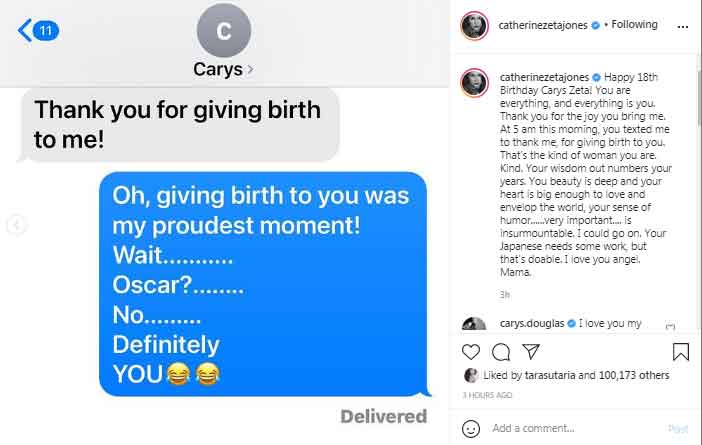Go back using the blue chevron arrow
This screenshot has width=702, height=445.
[x=24, y=30]
